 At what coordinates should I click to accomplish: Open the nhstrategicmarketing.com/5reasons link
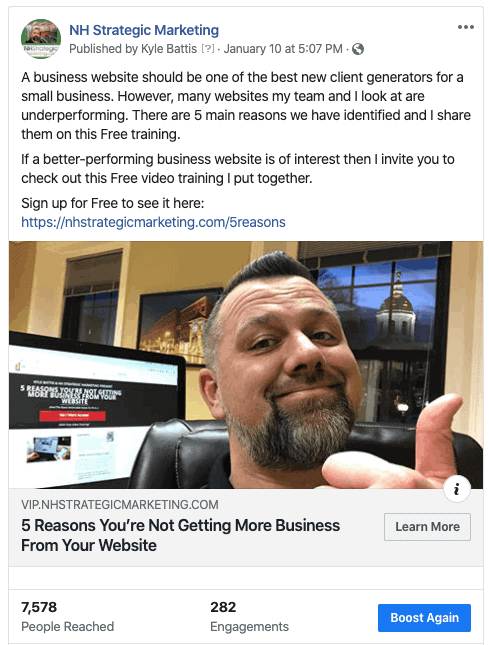153,222
